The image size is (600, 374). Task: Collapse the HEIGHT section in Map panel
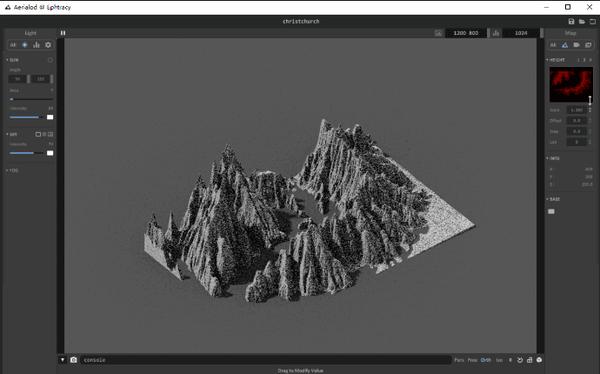tap(556, 60)
